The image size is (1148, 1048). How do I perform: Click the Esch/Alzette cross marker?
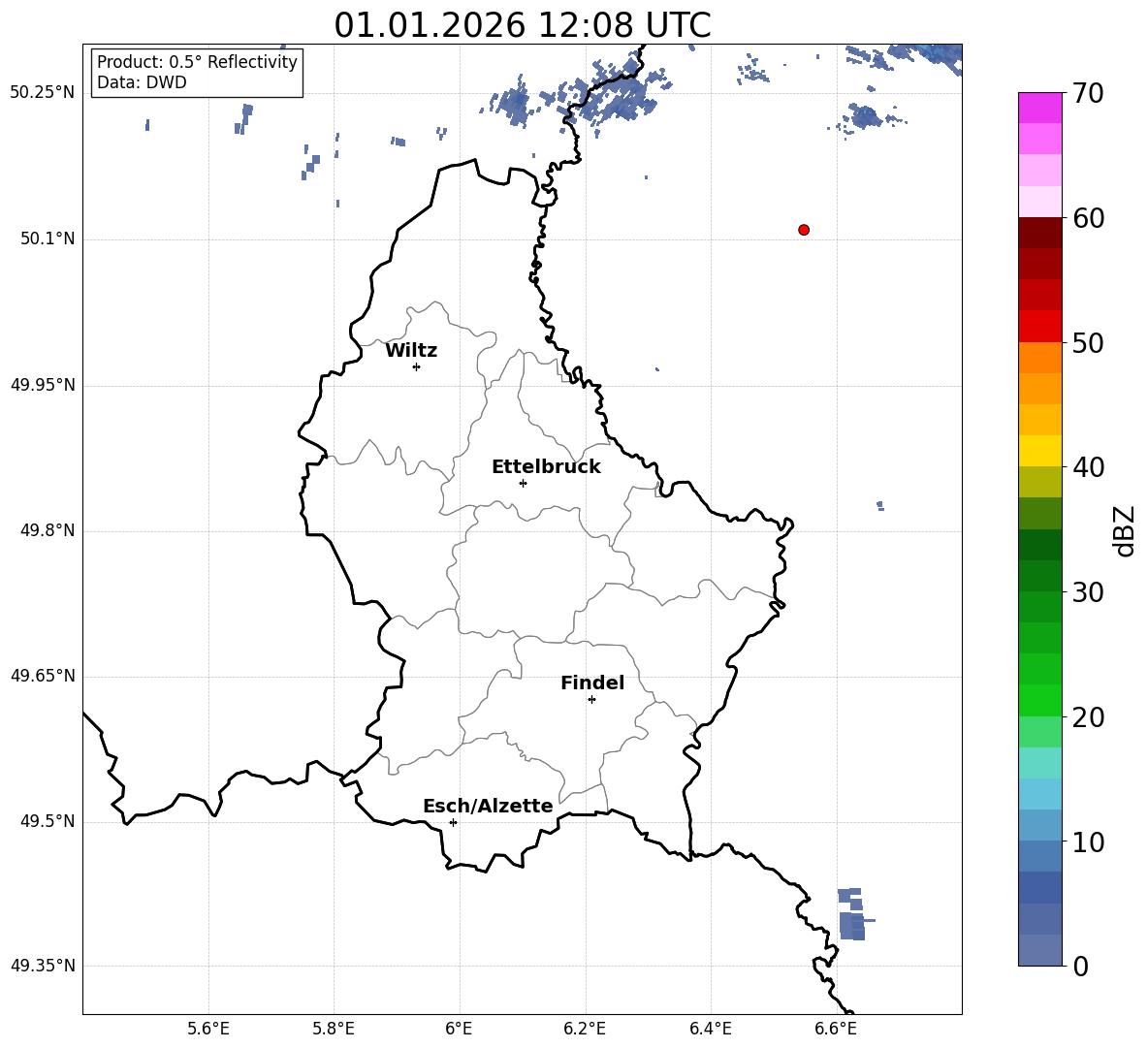click(453, 822)
